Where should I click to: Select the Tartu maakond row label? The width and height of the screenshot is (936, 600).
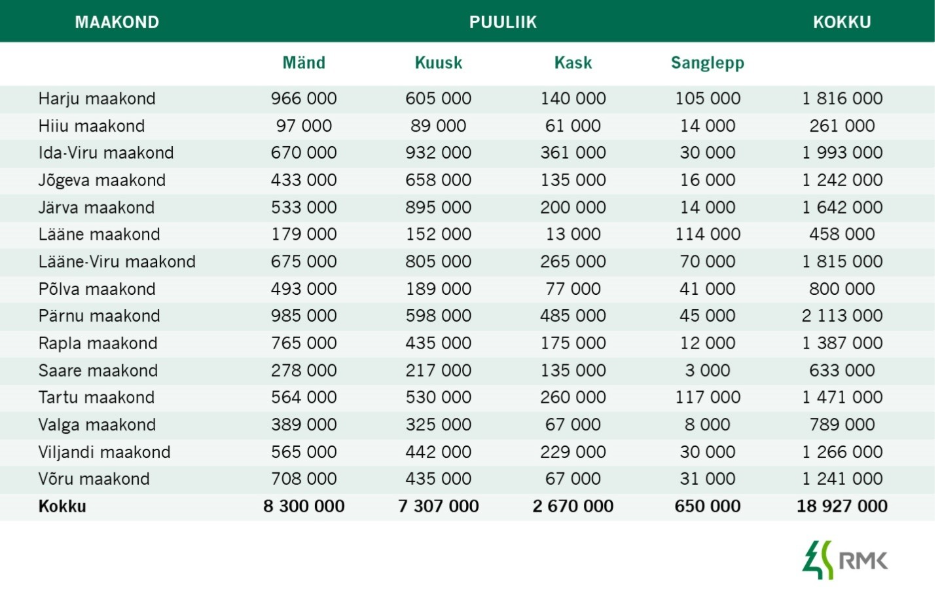click(96, 397)
